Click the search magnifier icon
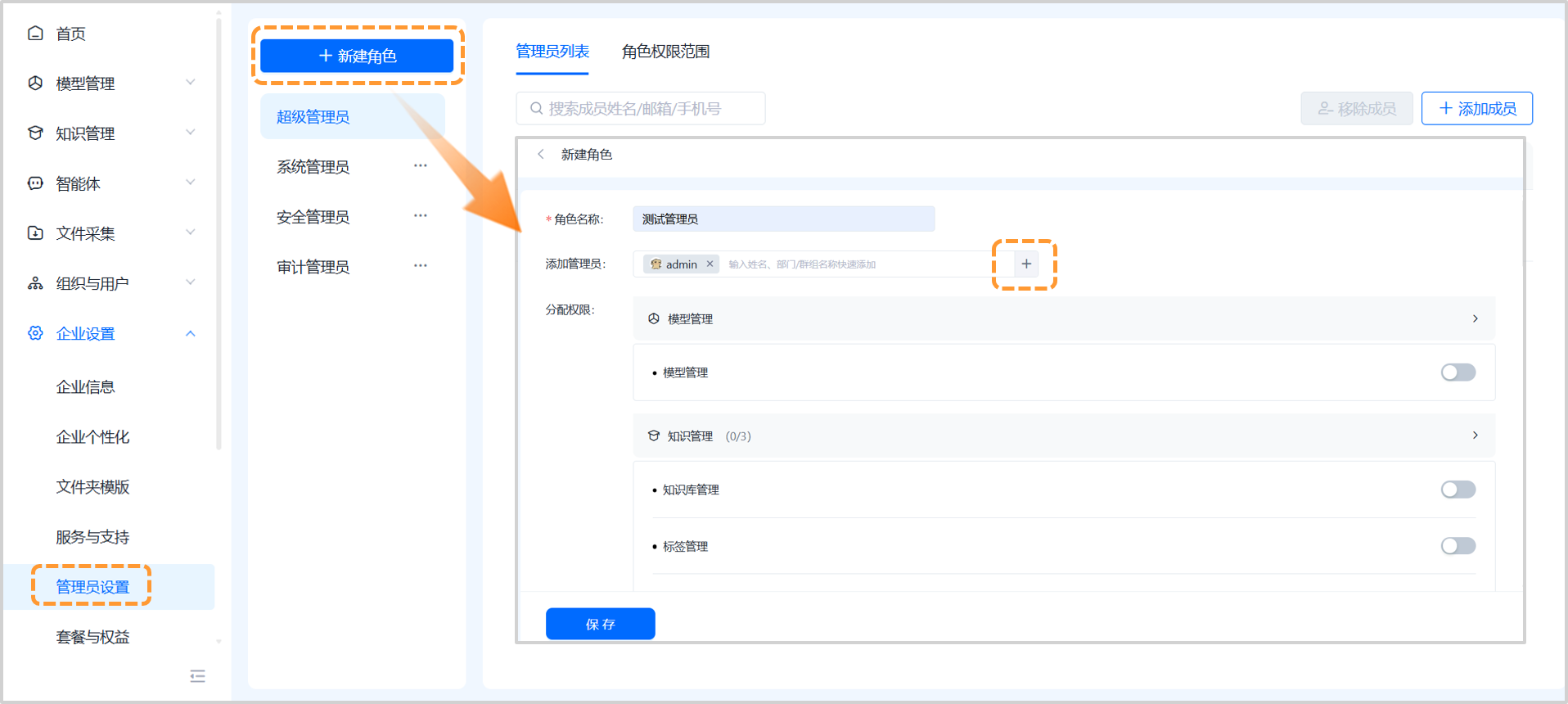 tap(537, 108)
